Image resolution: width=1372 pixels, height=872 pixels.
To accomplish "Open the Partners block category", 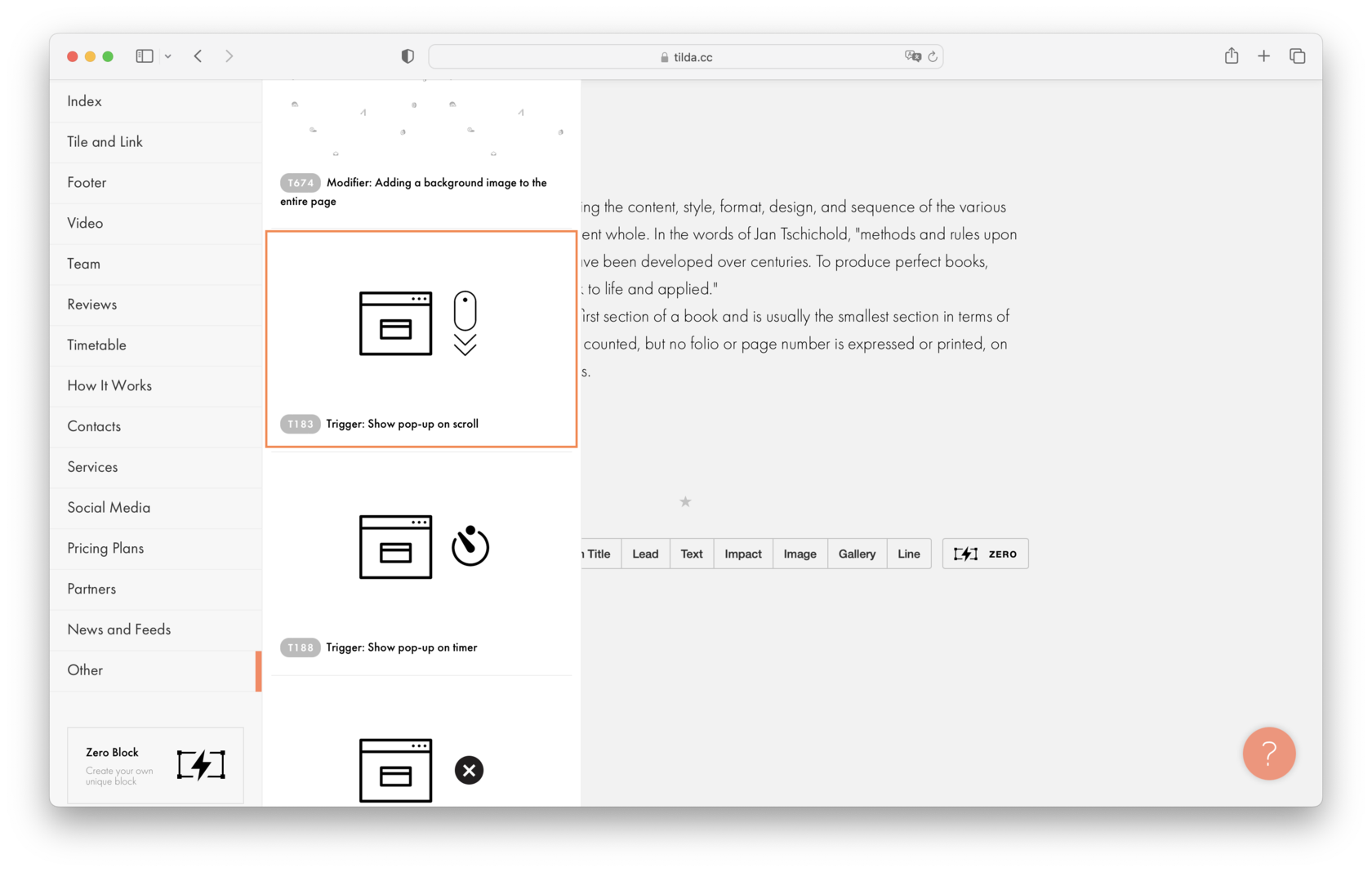I will (156, 589).
